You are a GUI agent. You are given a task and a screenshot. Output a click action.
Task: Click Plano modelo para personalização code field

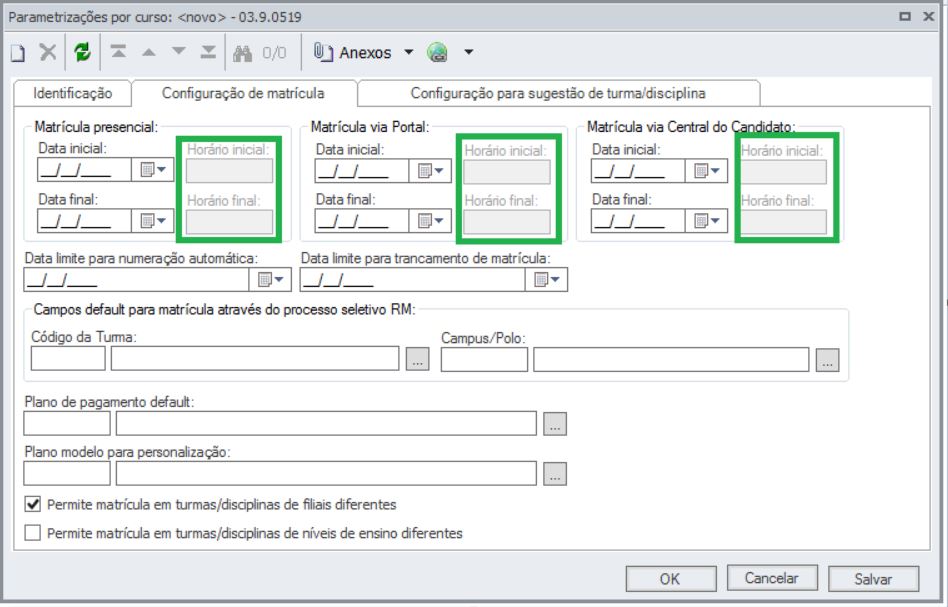tap(67, 473)
